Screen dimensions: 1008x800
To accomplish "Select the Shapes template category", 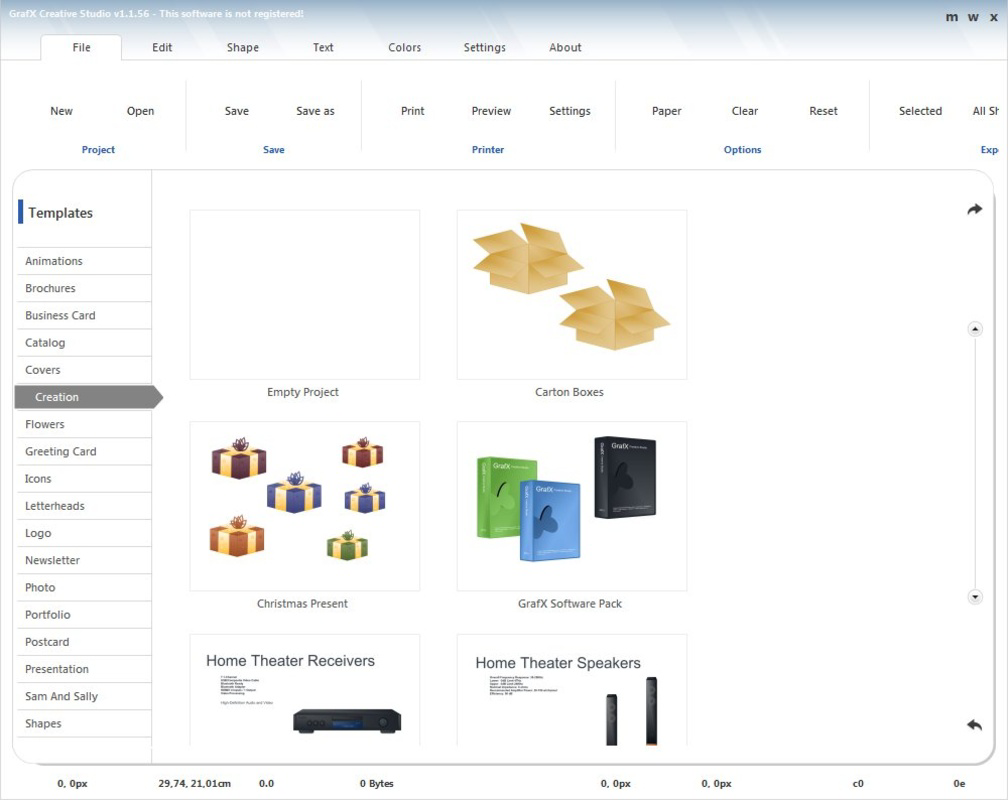I will tap(84, 723).
